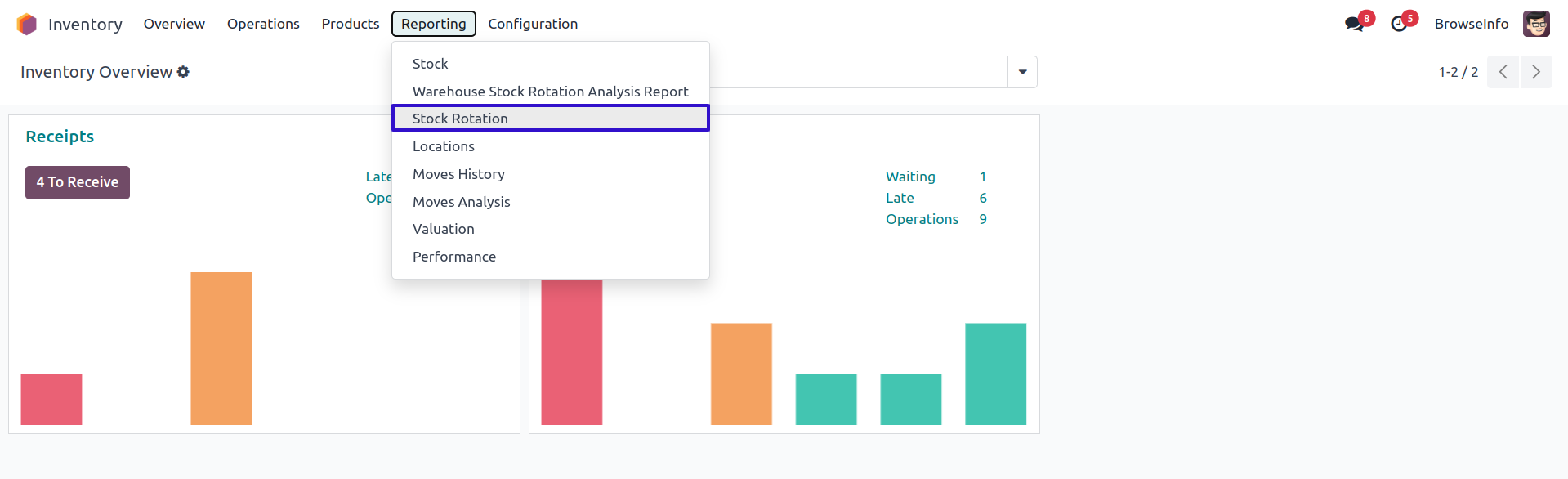Screen dimensions: 1568x479
Task: Go to next page arrow
Action: [x=1535, y=72]
